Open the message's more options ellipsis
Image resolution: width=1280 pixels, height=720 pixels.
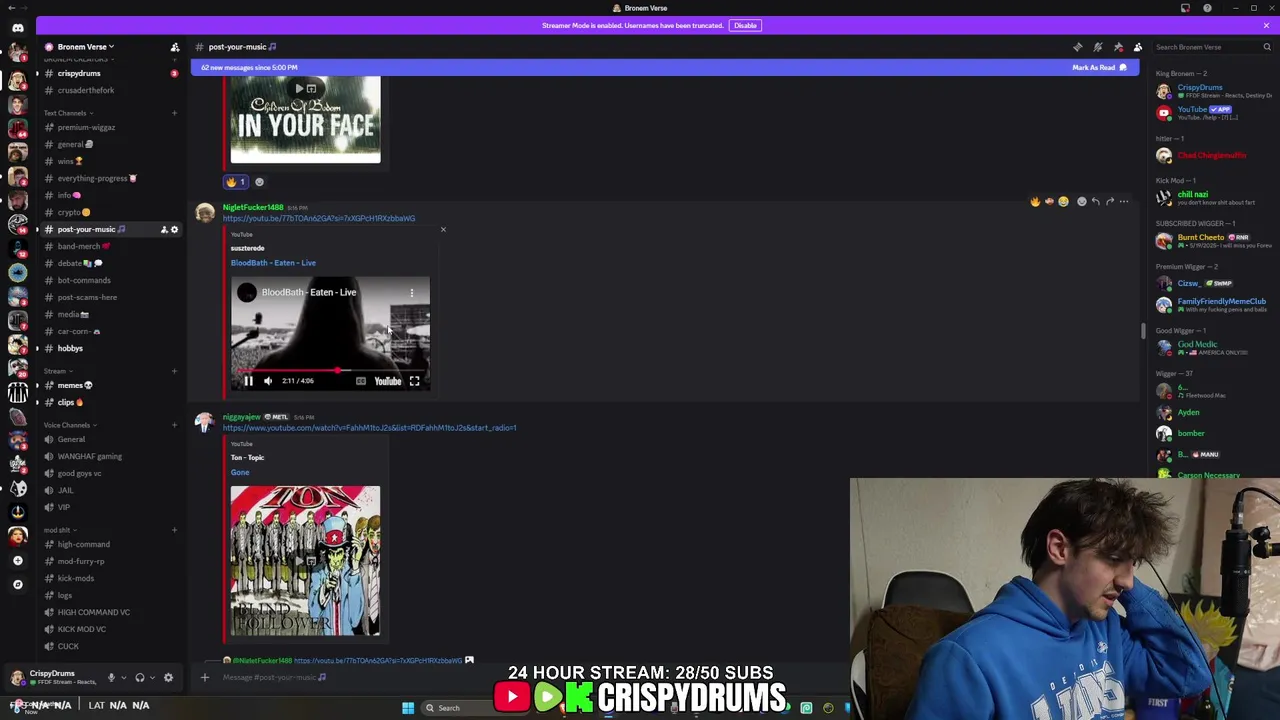1123,202
